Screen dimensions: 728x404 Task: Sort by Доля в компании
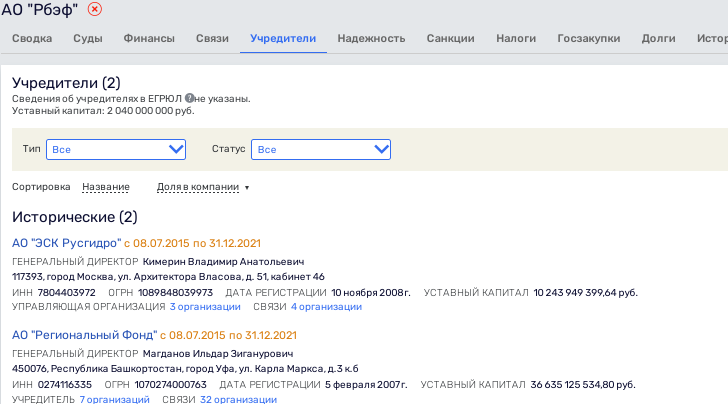[x=198, y=187]
